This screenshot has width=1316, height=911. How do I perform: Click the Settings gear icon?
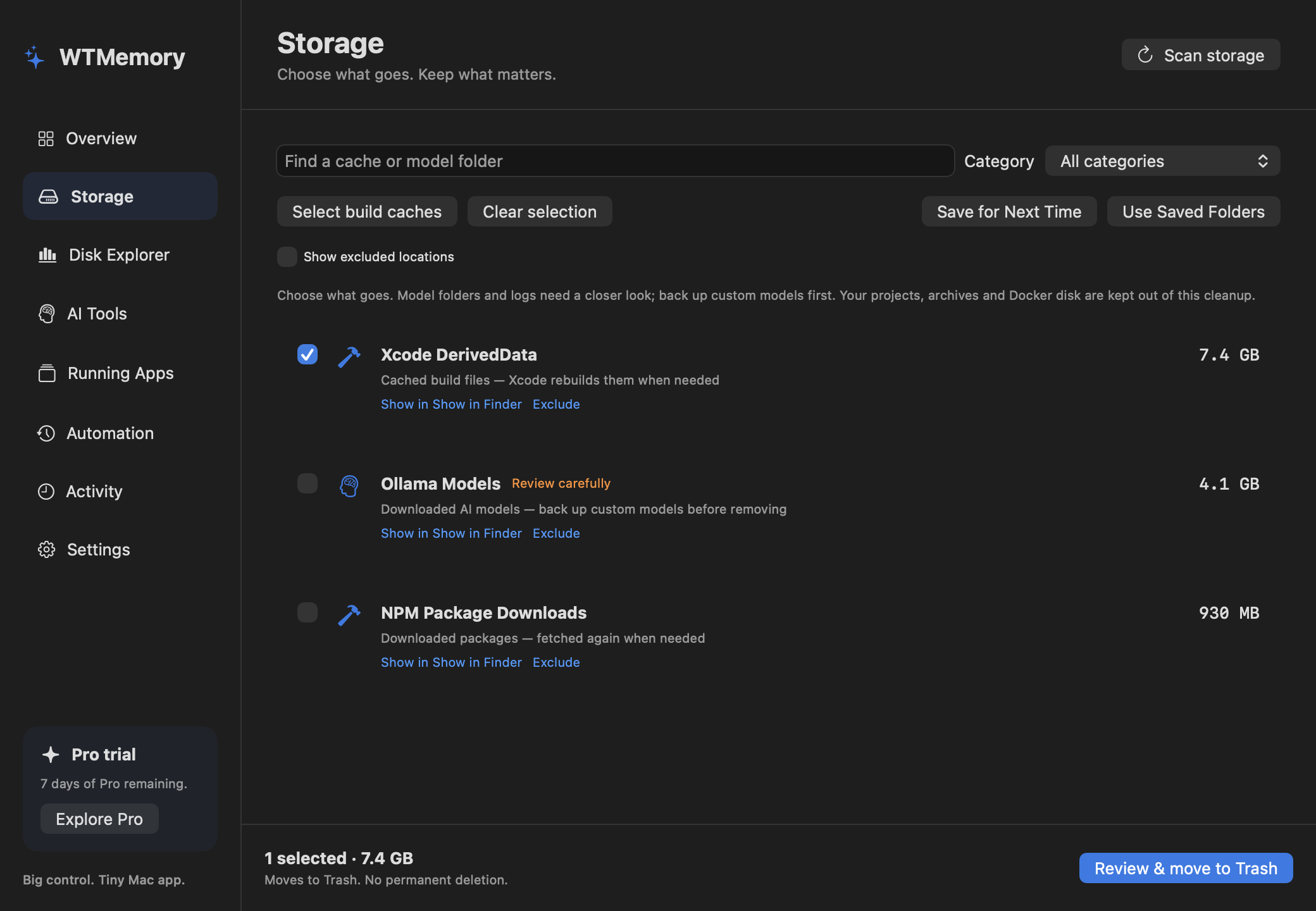pos(46,550)
